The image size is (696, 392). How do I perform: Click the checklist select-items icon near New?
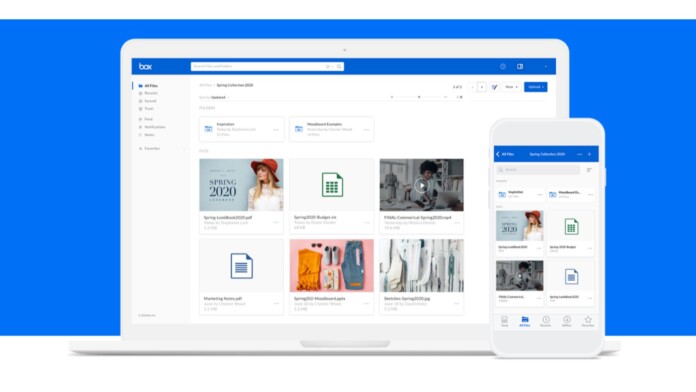click(494, 87)
